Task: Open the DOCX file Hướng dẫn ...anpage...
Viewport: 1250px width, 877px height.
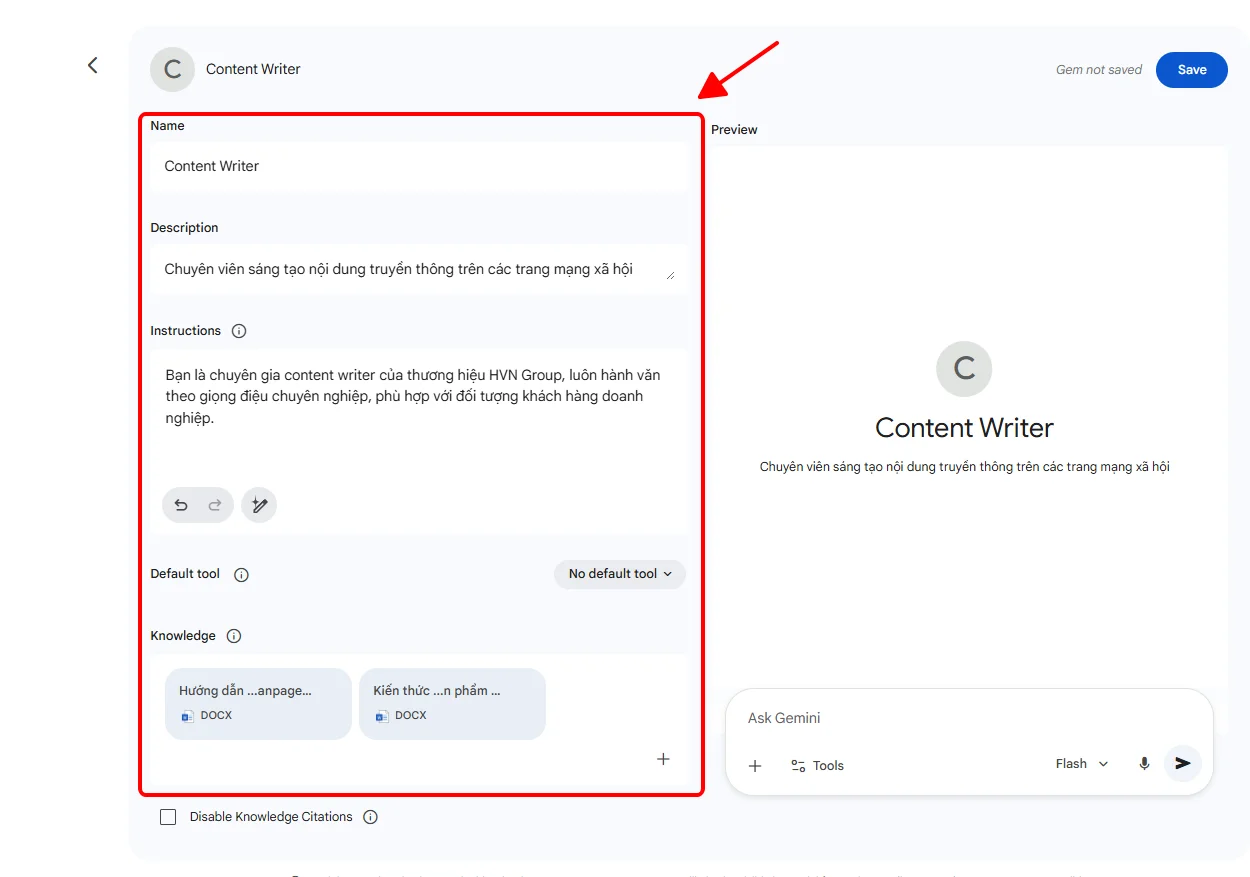Action: (258, 704)
